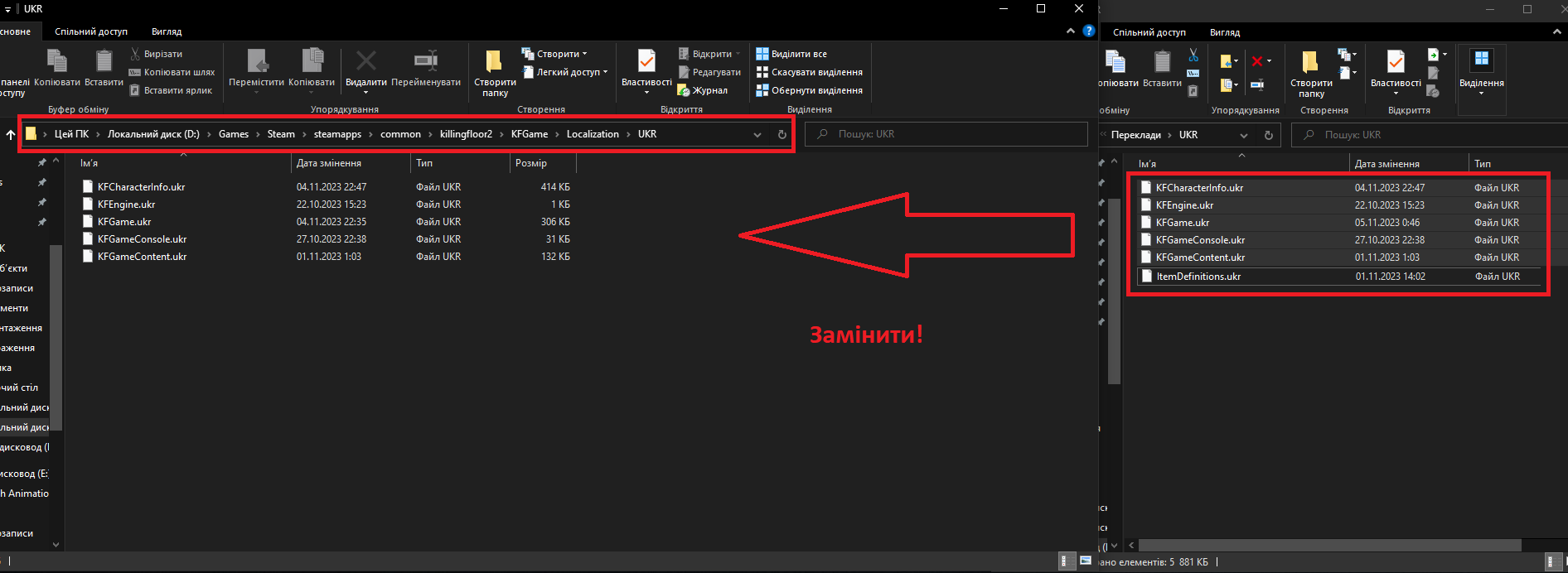Click the rename icon in Переклади window ribbon
The image size is (1568, 573).
tap(1257, 84)
